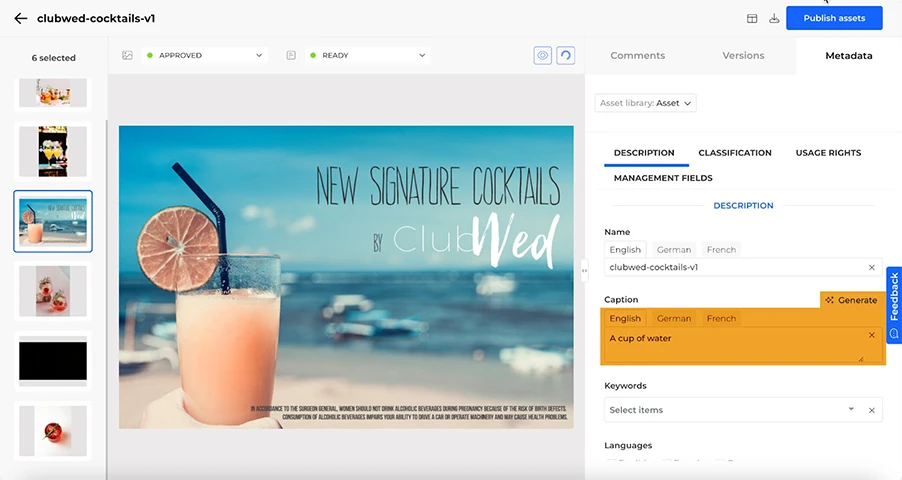Select the DESCRIPTION sub-tab
This screenshot has height=480, width=902.
pyautogui.click(x=644, y=153)
